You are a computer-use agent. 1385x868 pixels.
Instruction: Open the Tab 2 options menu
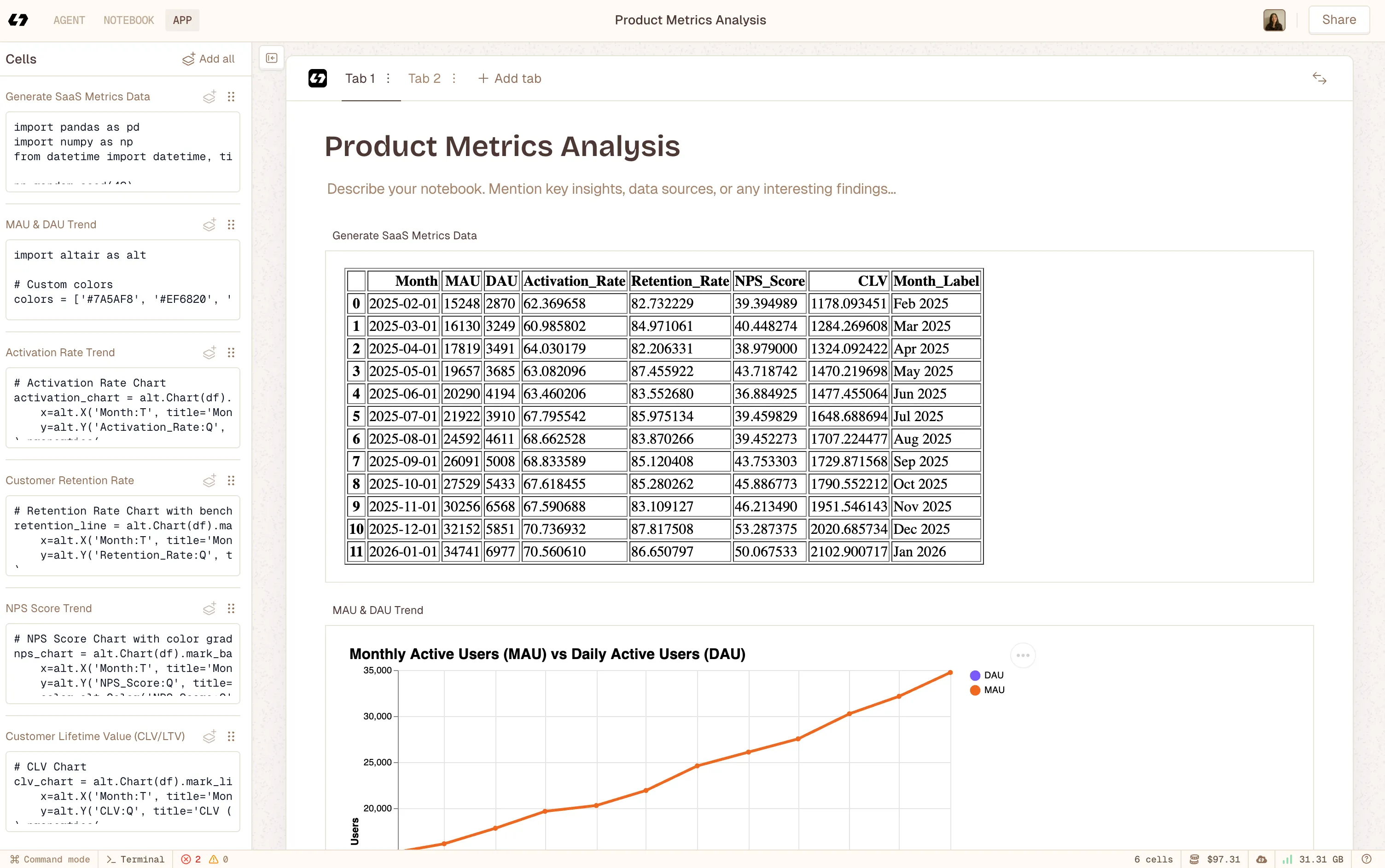click(x=454, y=78)
